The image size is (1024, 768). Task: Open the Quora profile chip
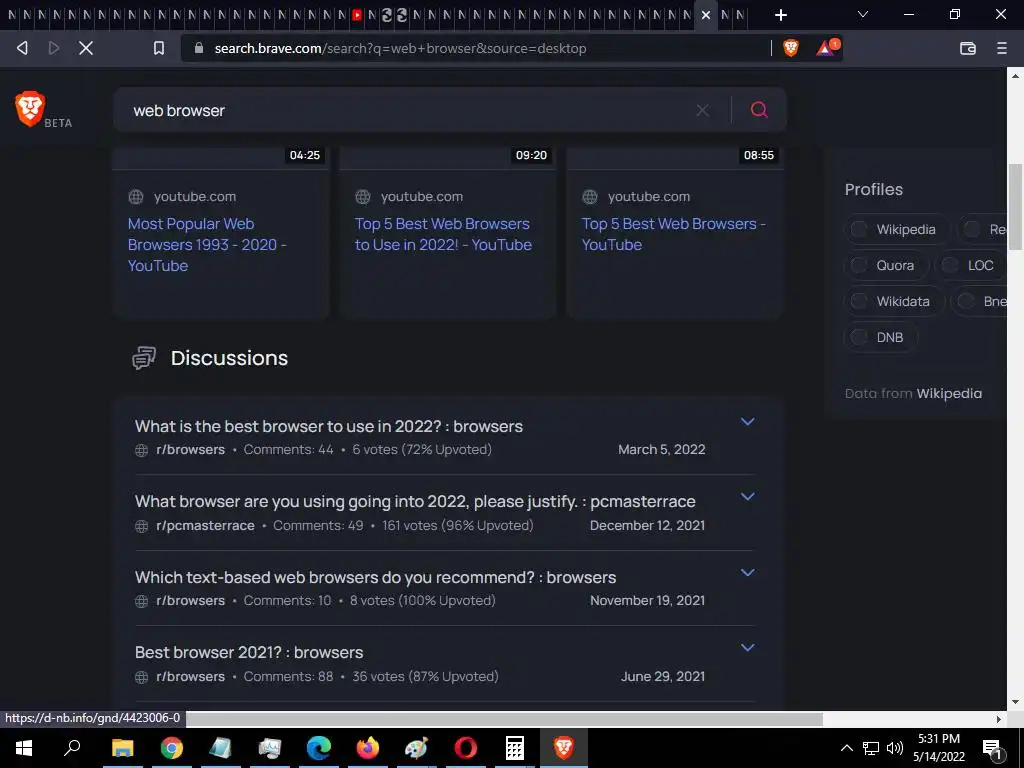[x=887, y=265]
